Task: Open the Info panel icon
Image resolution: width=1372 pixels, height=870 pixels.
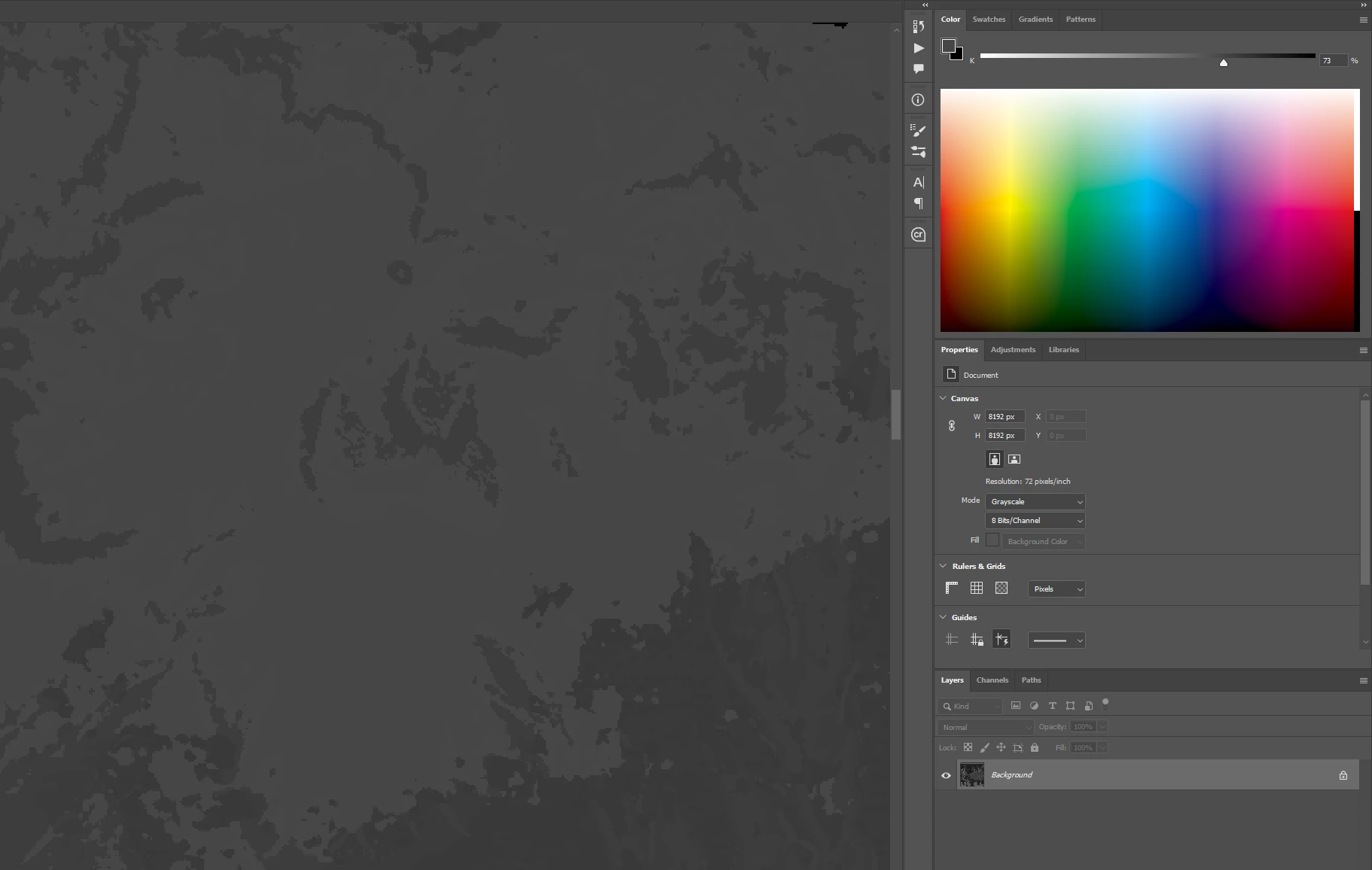Action: click(918, 100)
